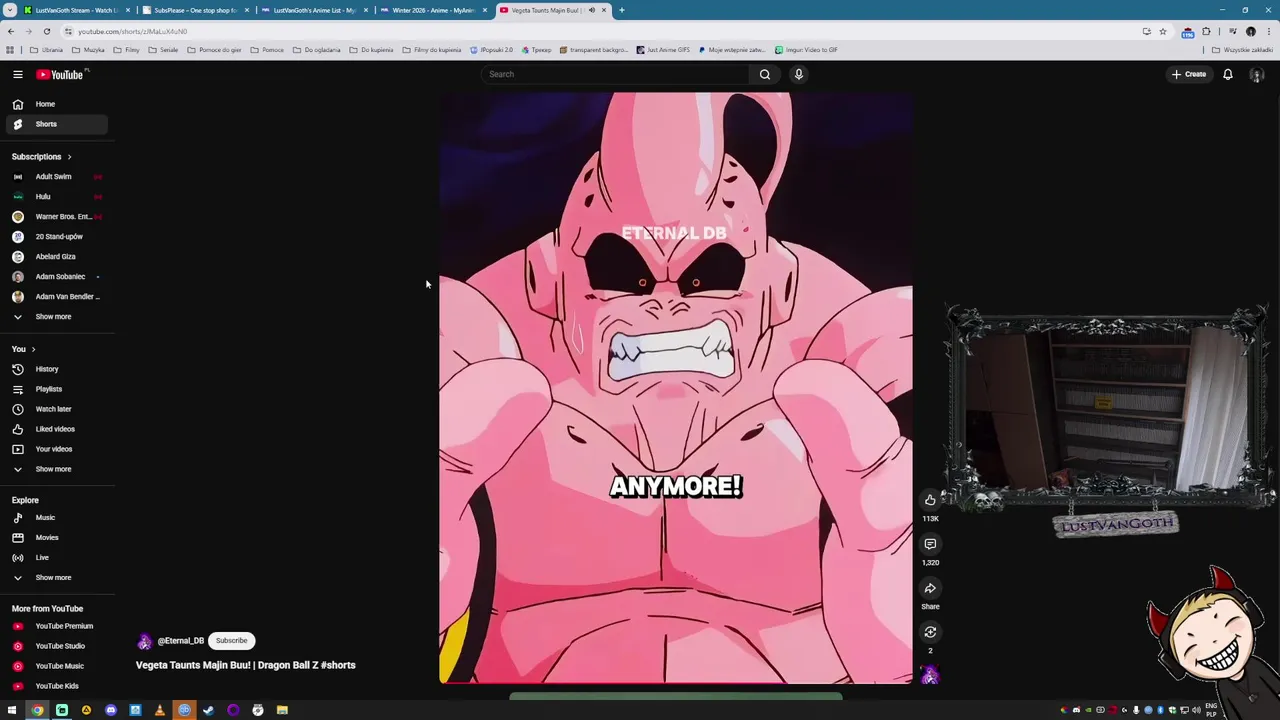Mute the Vegeta Taunts tab audio
The height and width of the screenshot is (720, 1280).
[592, 10]
